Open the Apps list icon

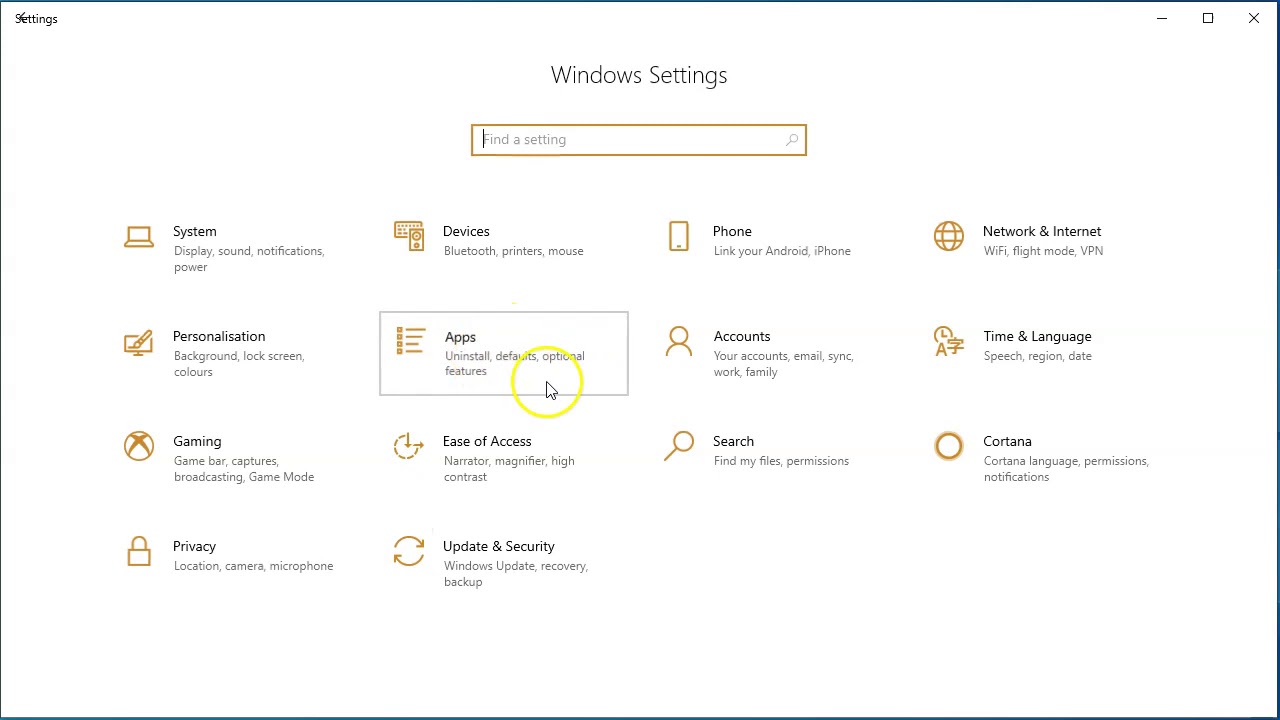click(410, 341)
